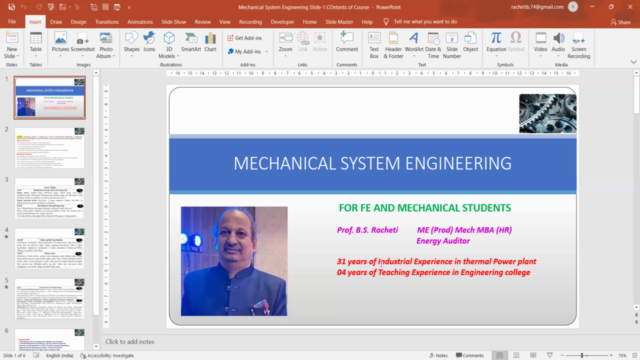The image size is (640, 360).
Task: Select slide 2 thumbnail
Action: click(x=50, y=148)
